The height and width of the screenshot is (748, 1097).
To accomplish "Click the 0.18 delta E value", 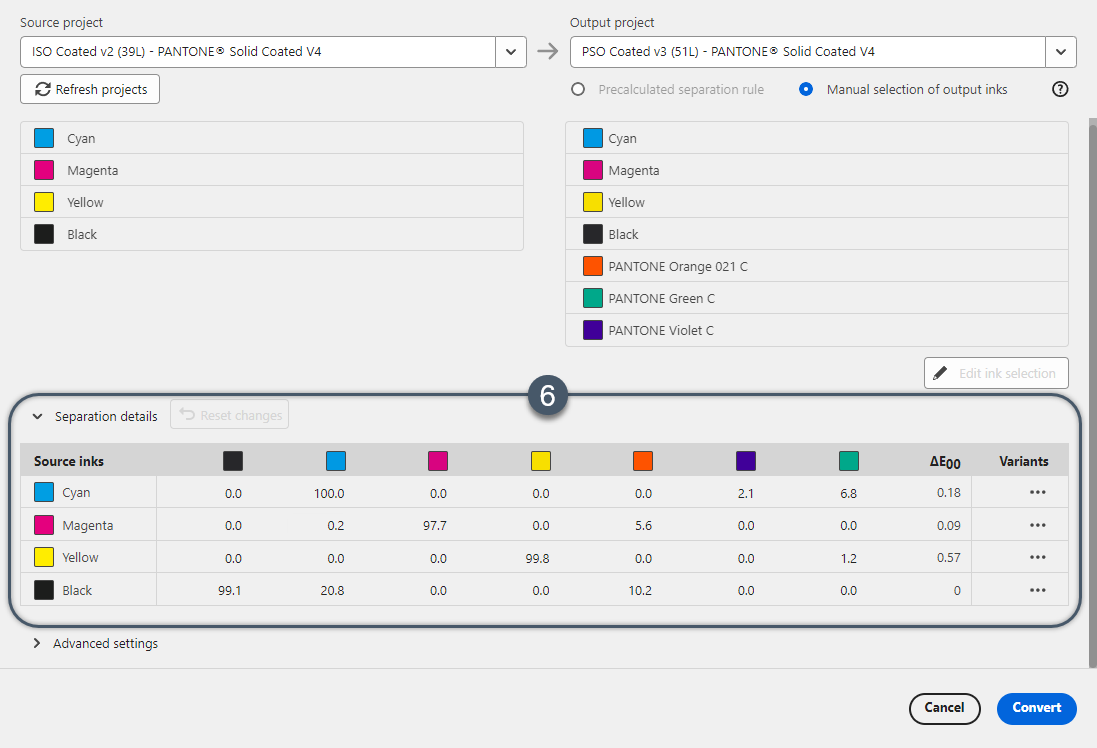I will pyautogui.click(x=949, y=493).
